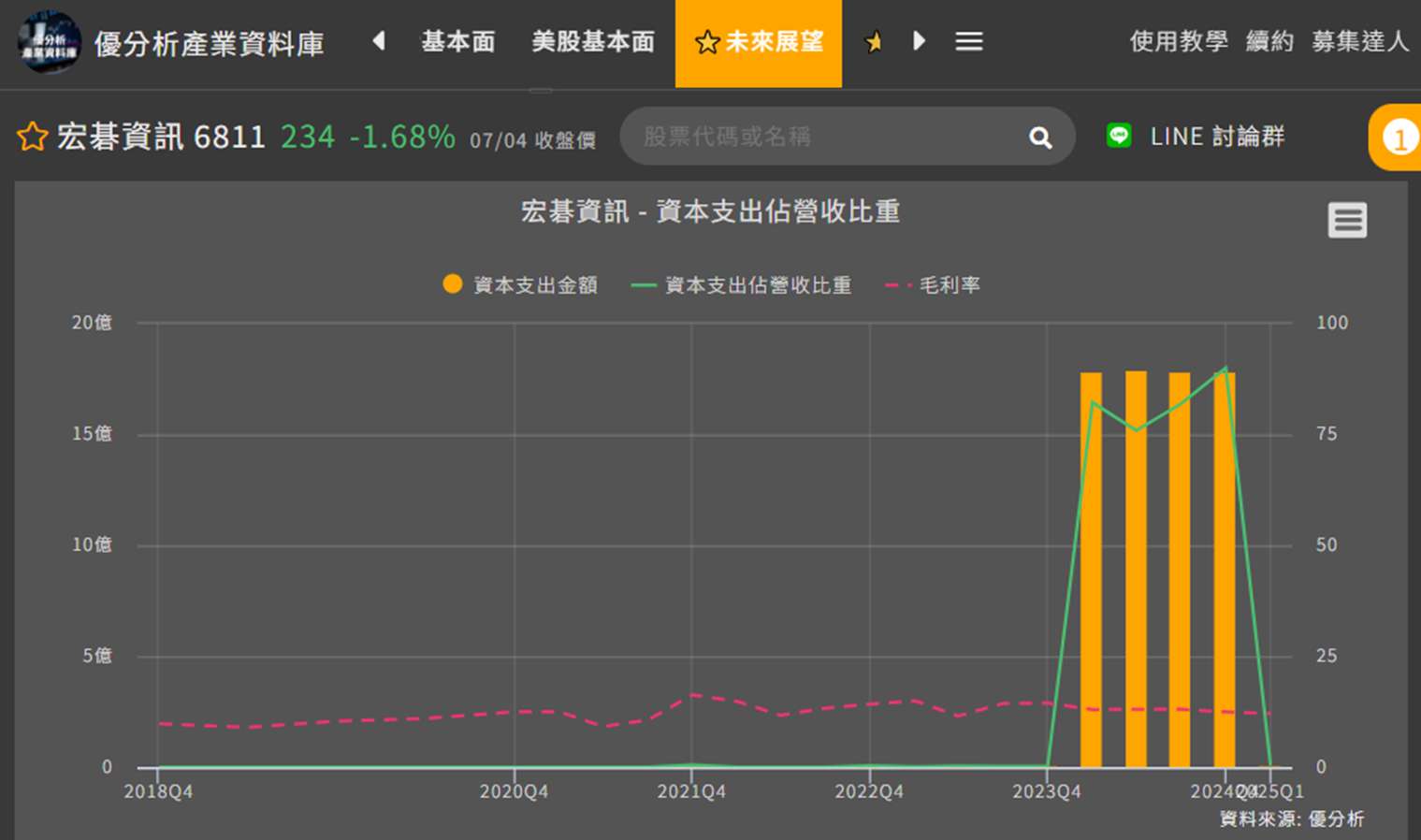Click the right axis value 25
Screen dimensions: 1421x840
(1327, 656)
